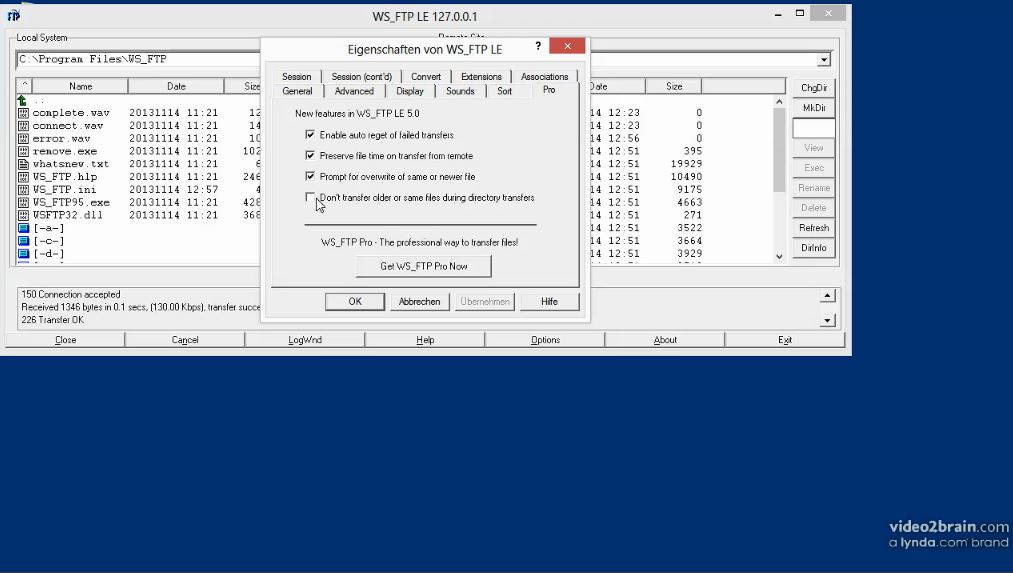Select the WSFTP32.dll file icon

click(x=23, y=215)
